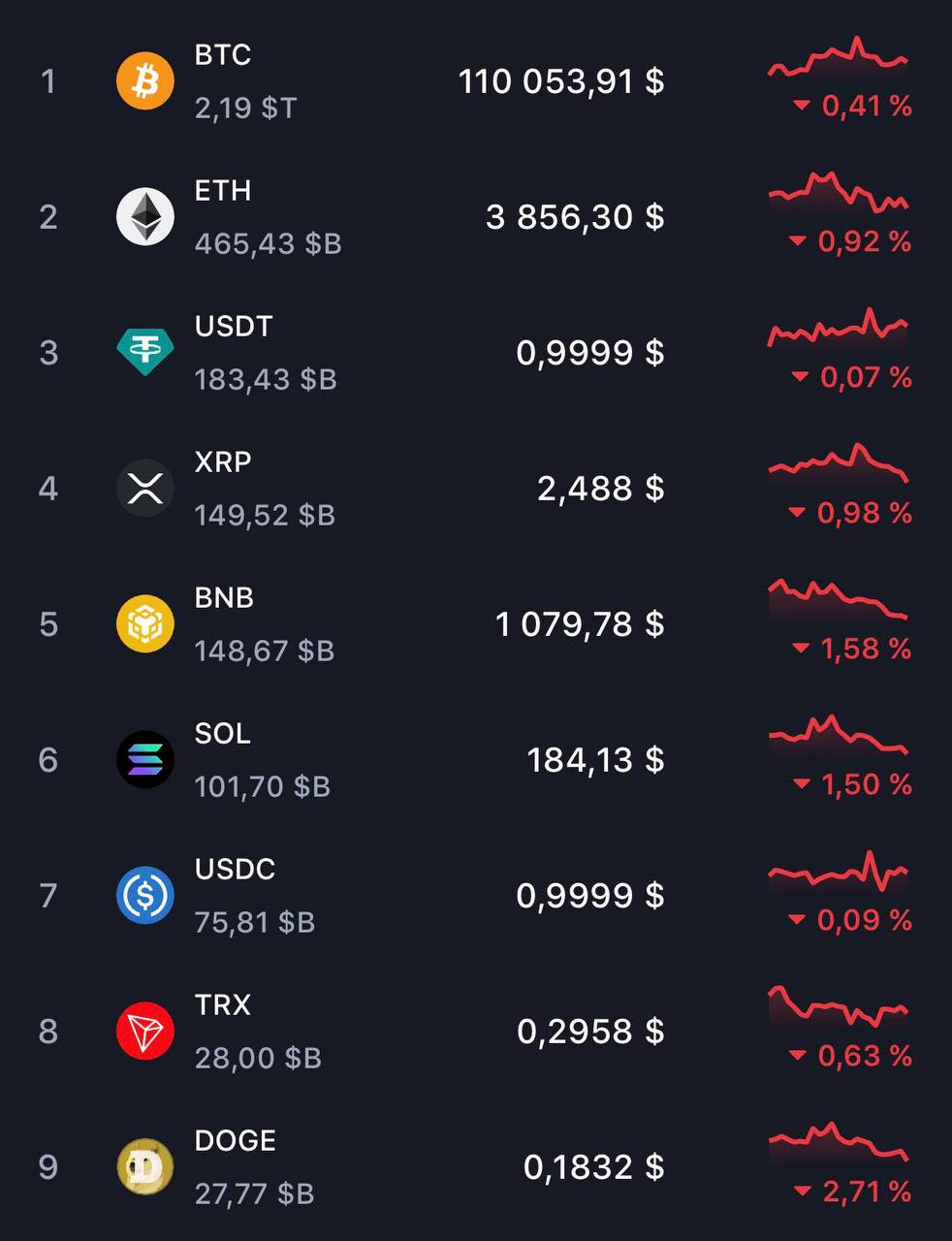Tap the yellow BNB icon
The height and width of the screenshot is (1241, 952).
[x=145, y=623]
